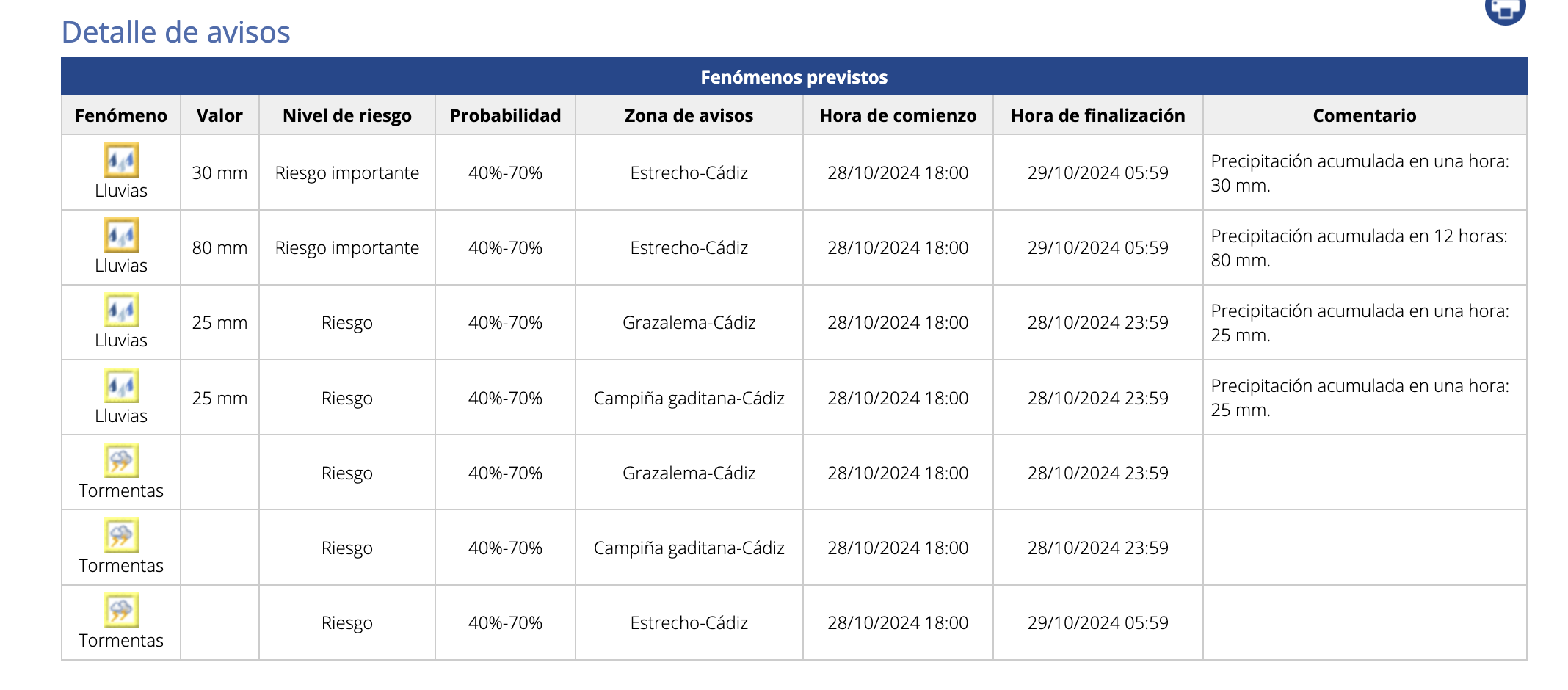
Task: Click the rain icon for 80 mm warning
Action: coord(120,239)
